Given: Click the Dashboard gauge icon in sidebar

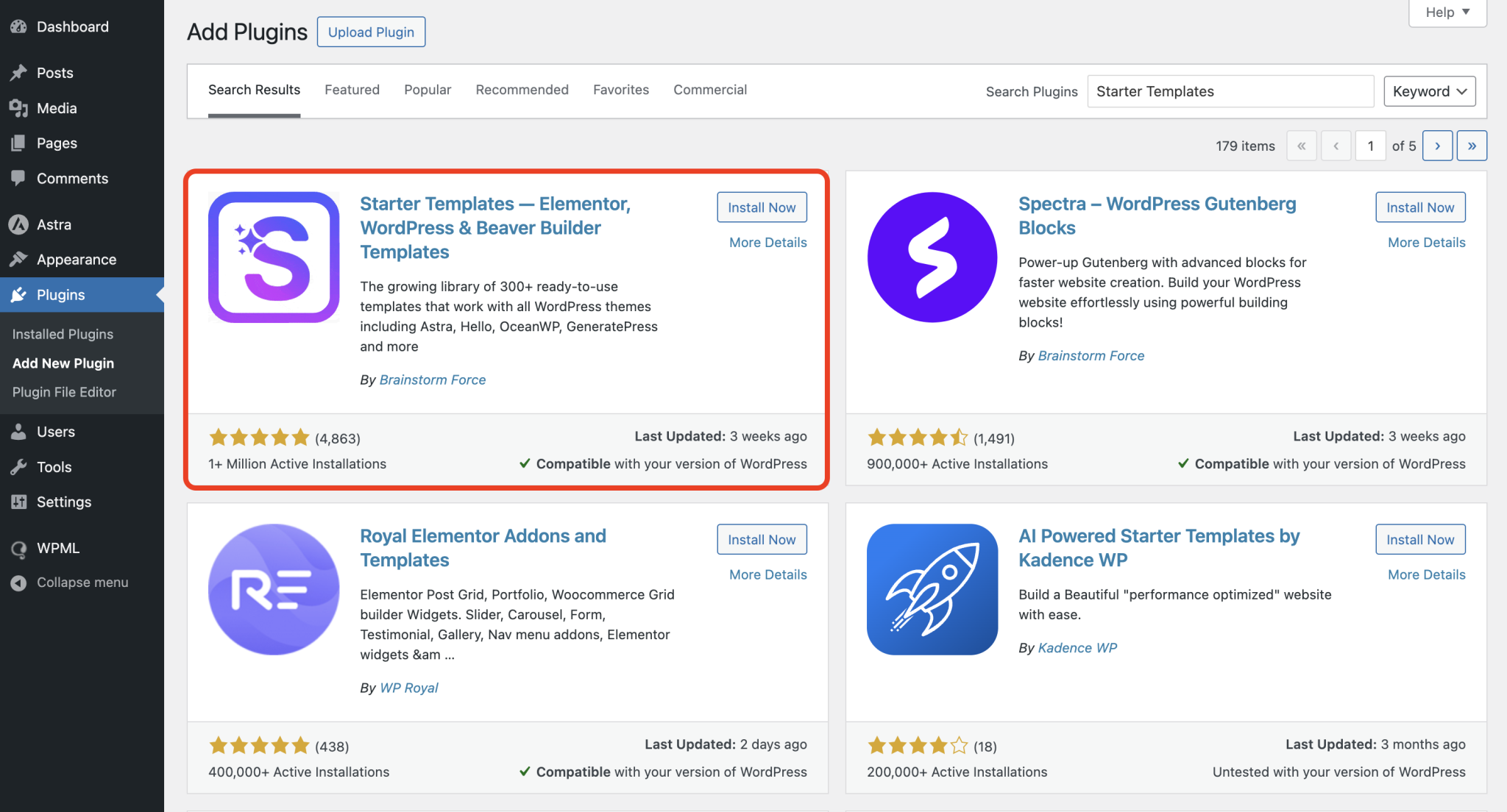Looking at the screenshot, I should coord(19,27).
